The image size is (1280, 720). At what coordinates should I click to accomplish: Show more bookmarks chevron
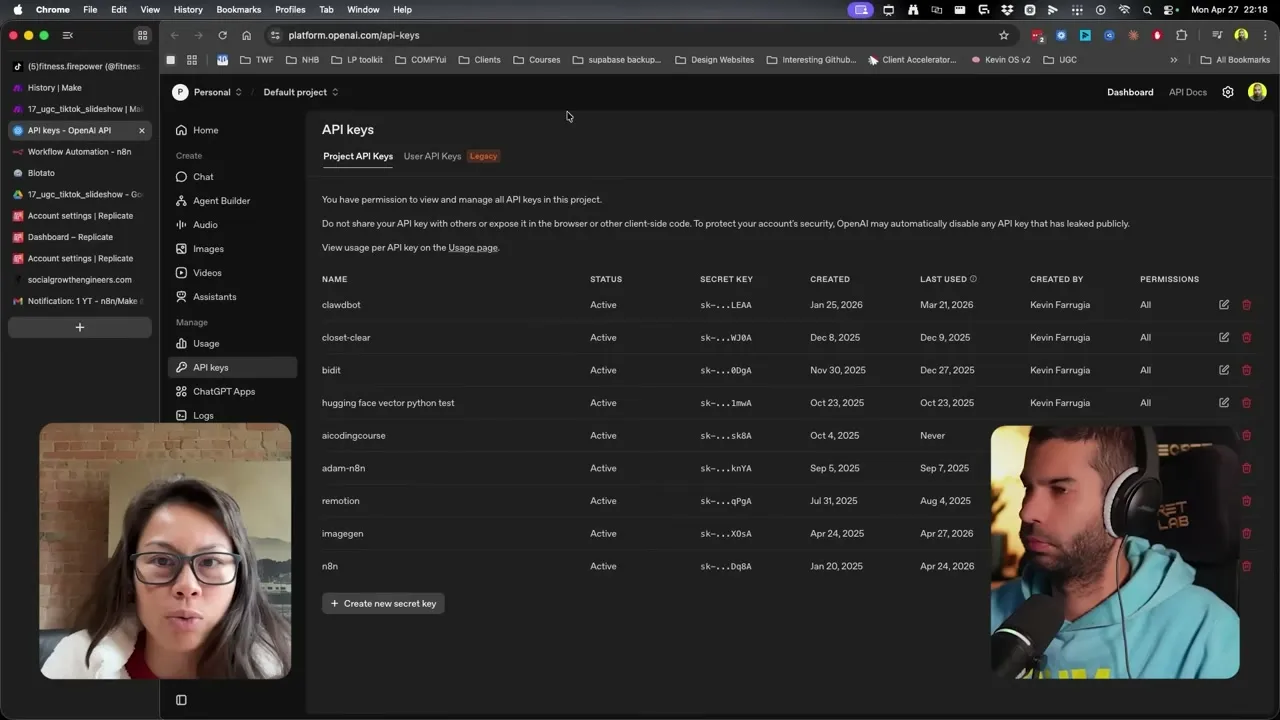click(x=1174, y=60)
